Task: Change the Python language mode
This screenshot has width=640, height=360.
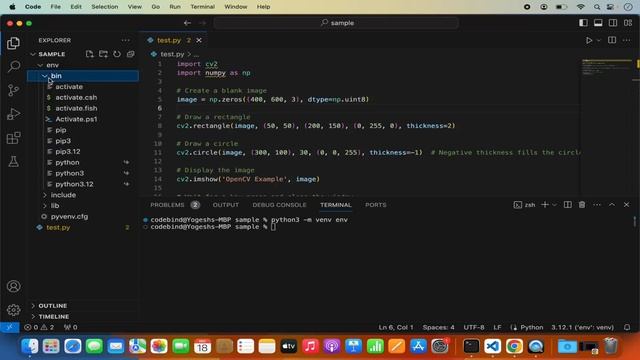Action: (x=531, y=327)
